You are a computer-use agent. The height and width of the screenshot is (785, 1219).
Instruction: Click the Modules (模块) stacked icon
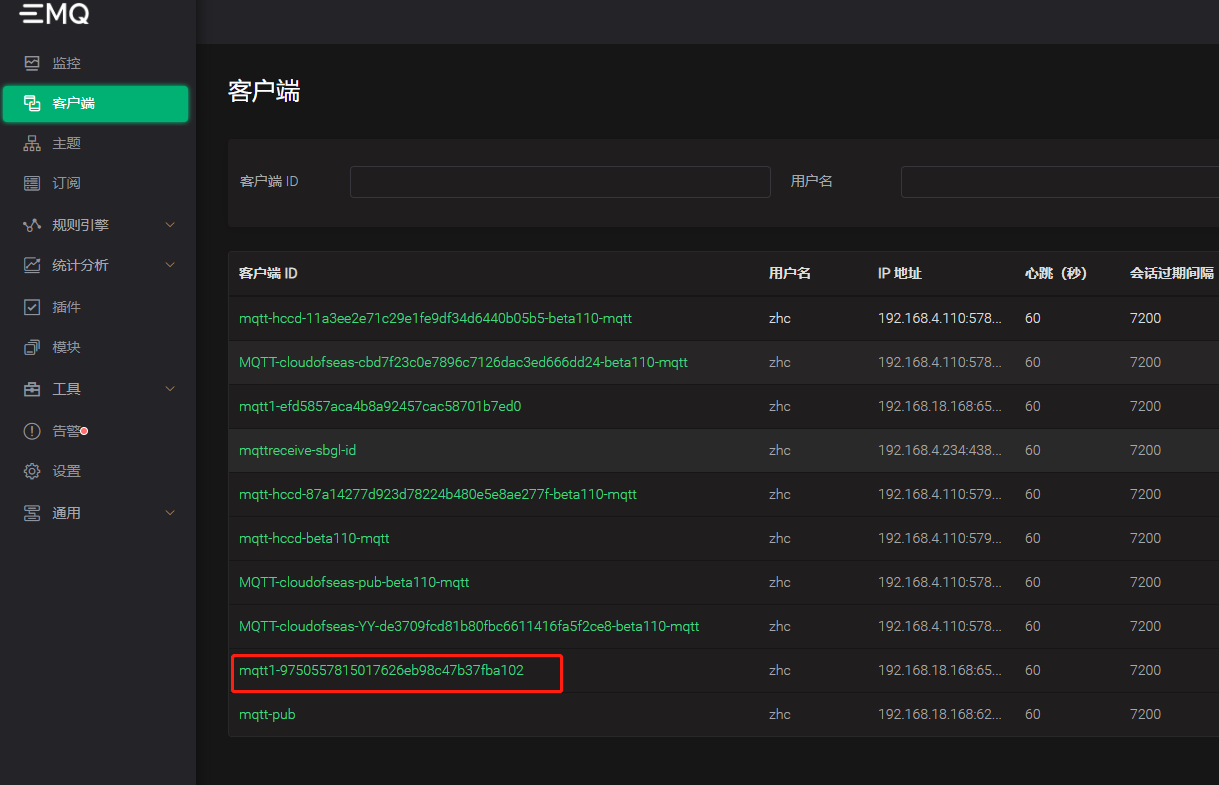(x=32, y=347)
